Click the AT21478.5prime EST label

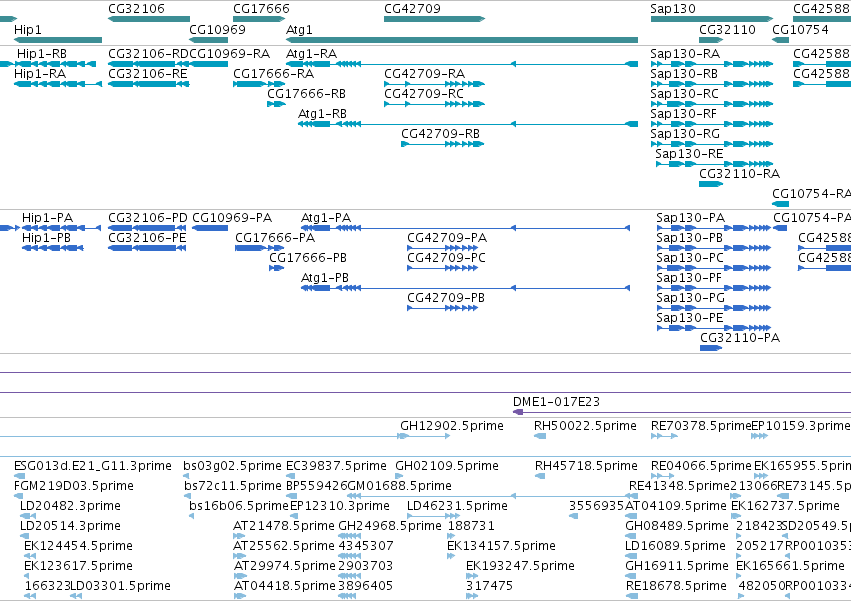(x=284, y=526)
